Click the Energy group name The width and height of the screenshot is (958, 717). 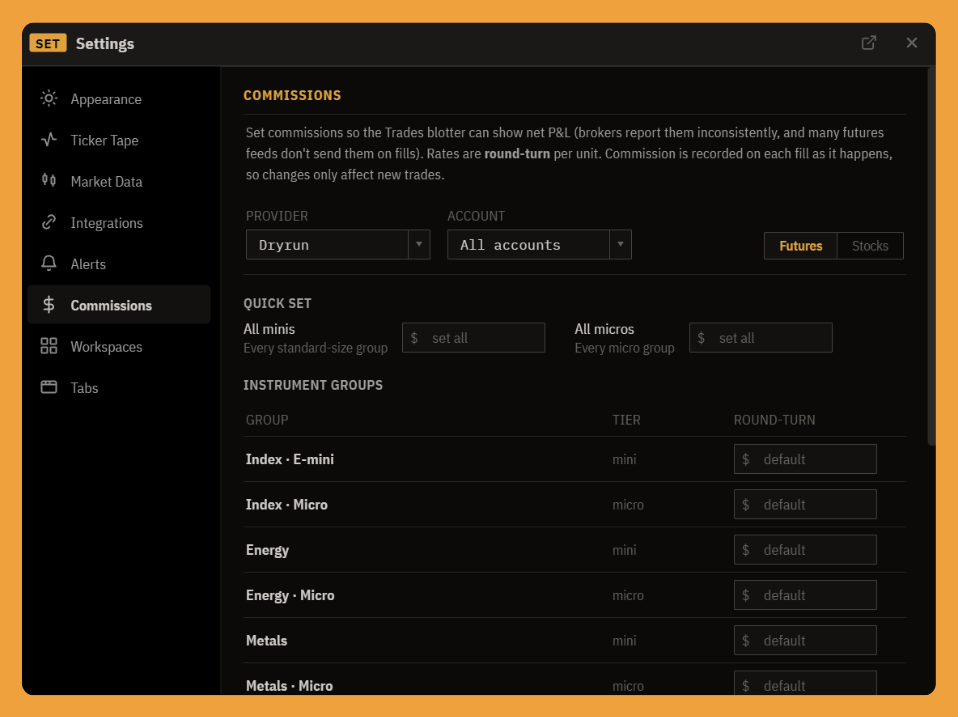click(267, 550)
